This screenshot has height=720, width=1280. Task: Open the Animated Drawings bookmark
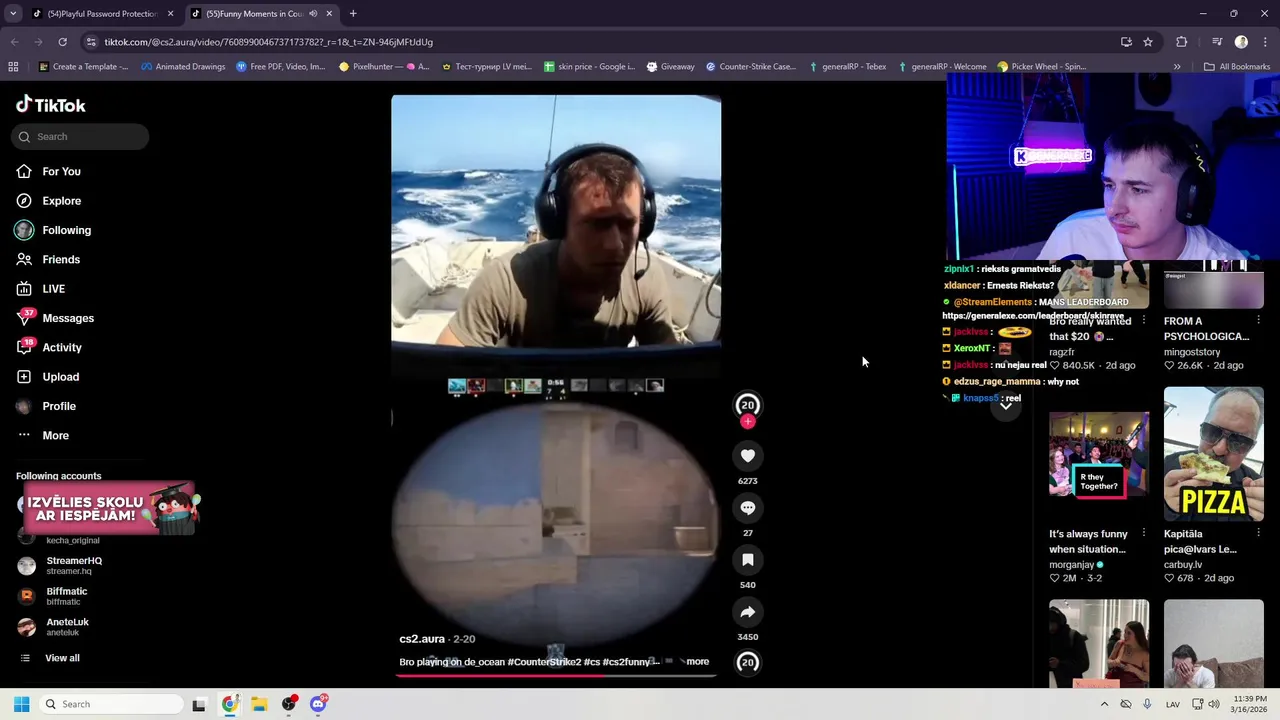pos(183,67)
